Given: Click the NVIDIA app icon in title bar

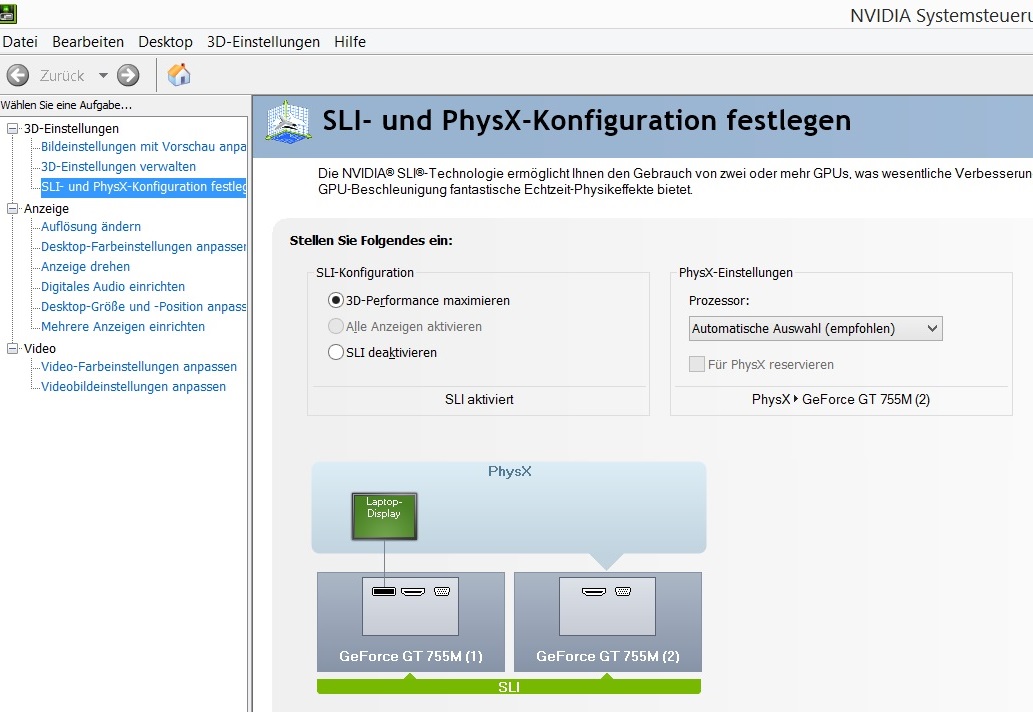Looking at the screenshot, I should click(x=8, y=13).
